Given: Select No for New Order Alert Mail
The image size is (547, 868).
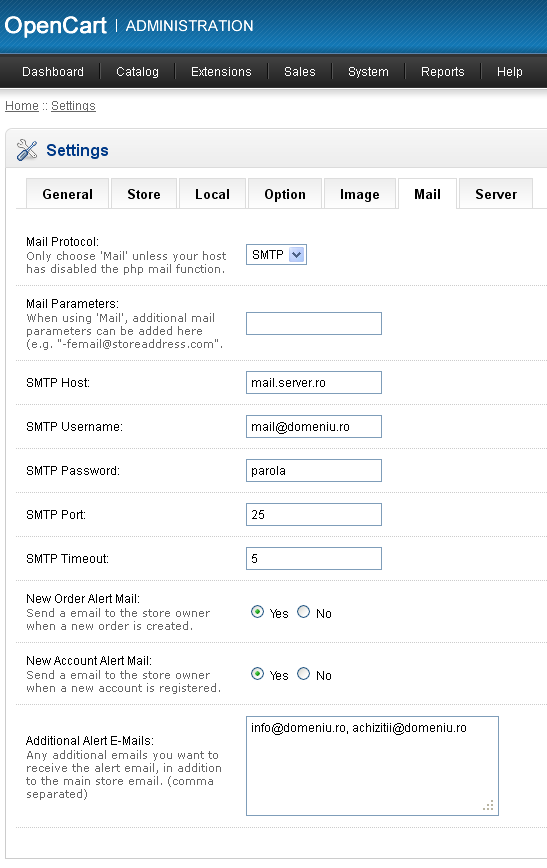Looking at the screenshot, I should pyautogui.click(x=303, y=612).
